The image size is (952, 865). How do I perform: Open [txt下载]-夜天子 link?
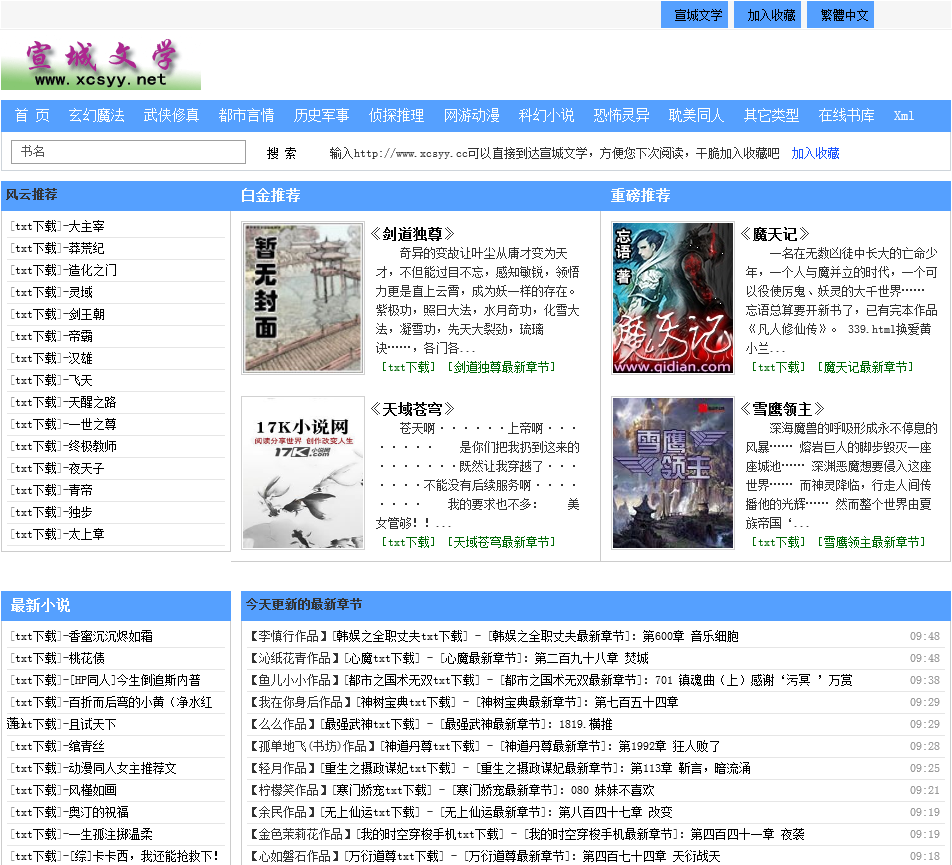[x=57, y=468]
